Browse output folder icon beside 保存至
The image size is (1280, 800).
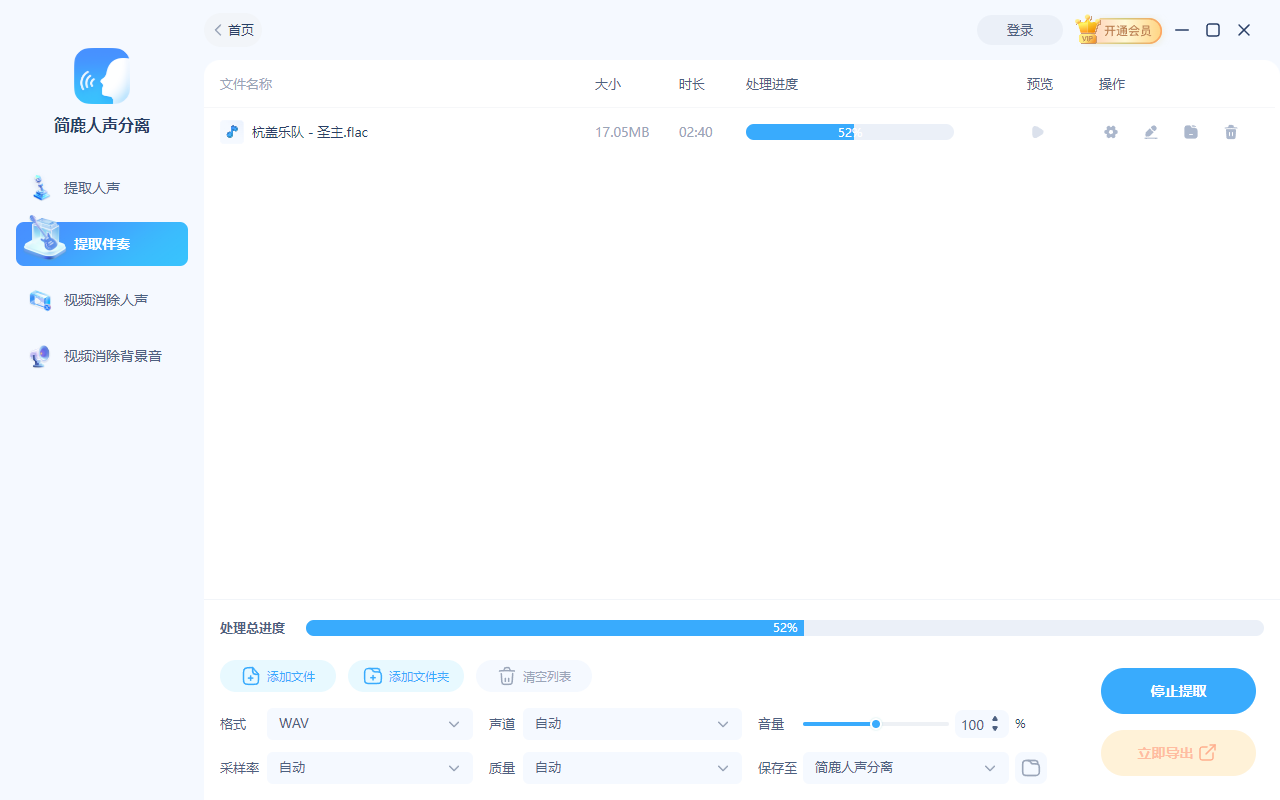tap(1030, 767)
